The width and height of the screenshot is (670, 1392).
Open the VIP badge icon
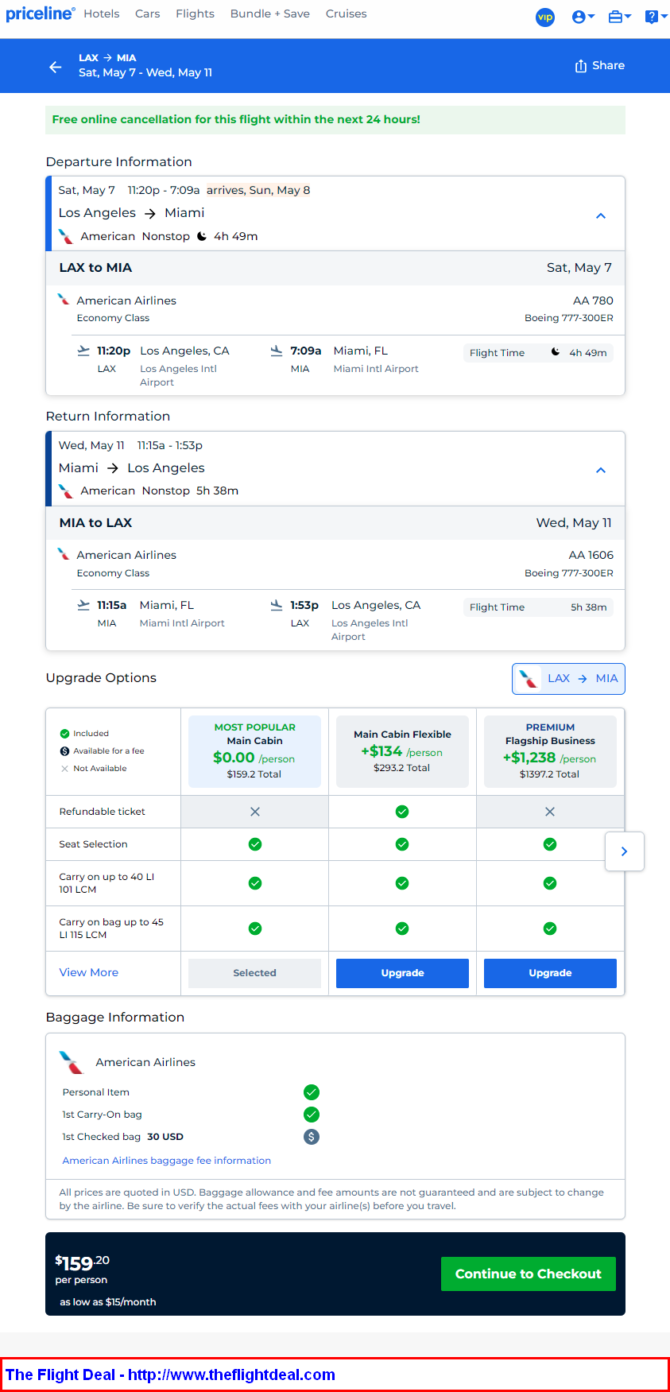click(x=545, y=17)
